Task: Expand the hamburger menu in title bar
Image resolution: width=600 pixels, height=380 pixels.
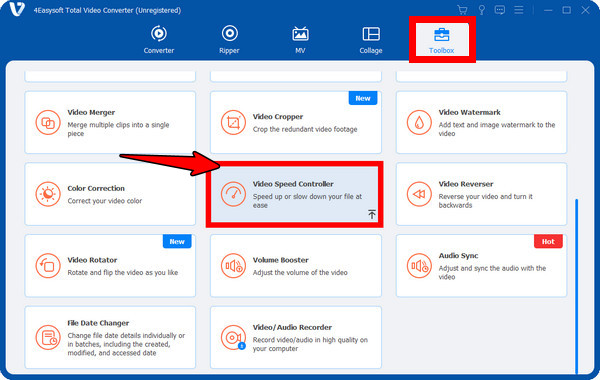Action: [519, 10]
